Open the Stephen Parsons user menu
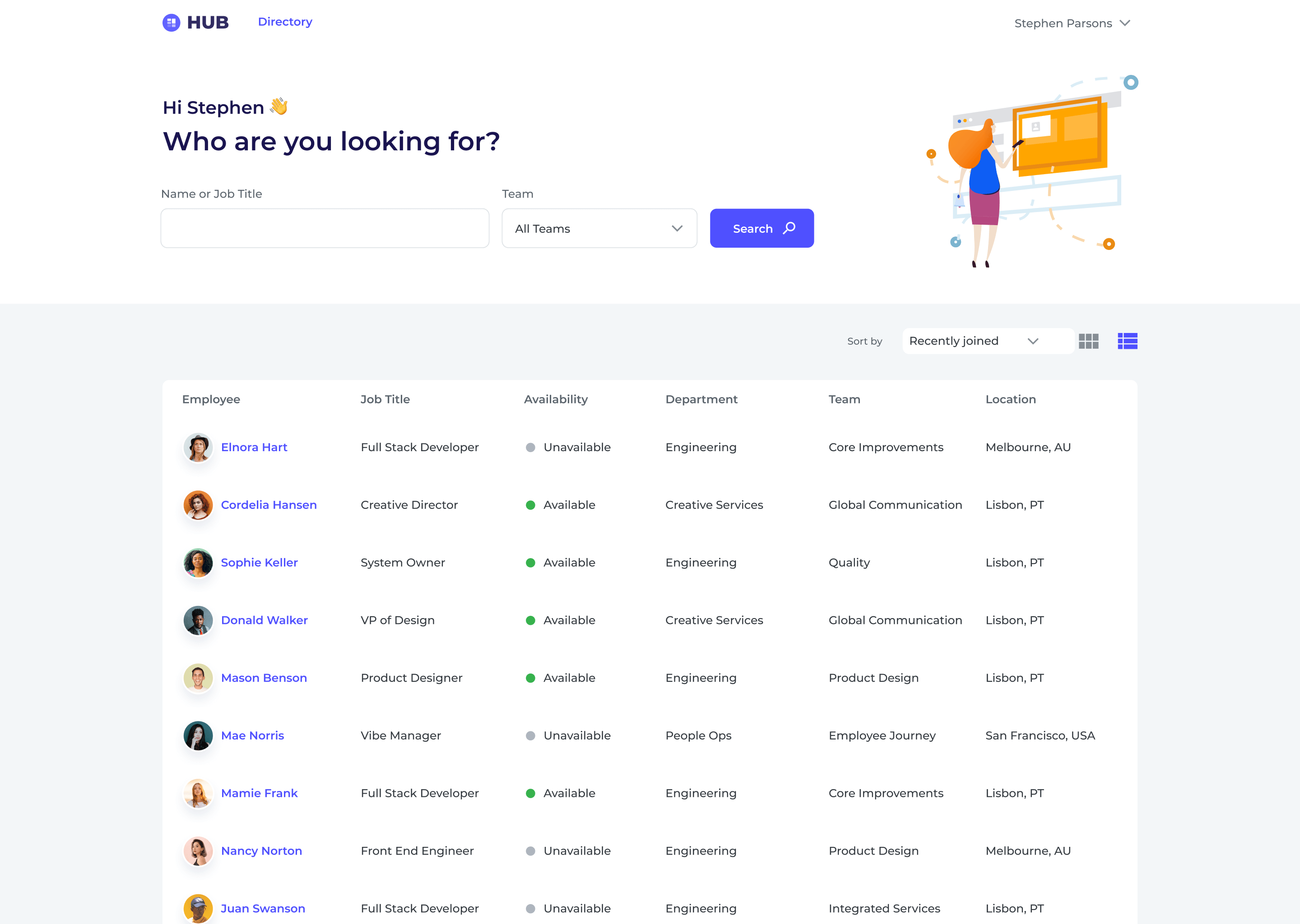This screenshot has height=924, width=1300. click(x=1072, y=23)
